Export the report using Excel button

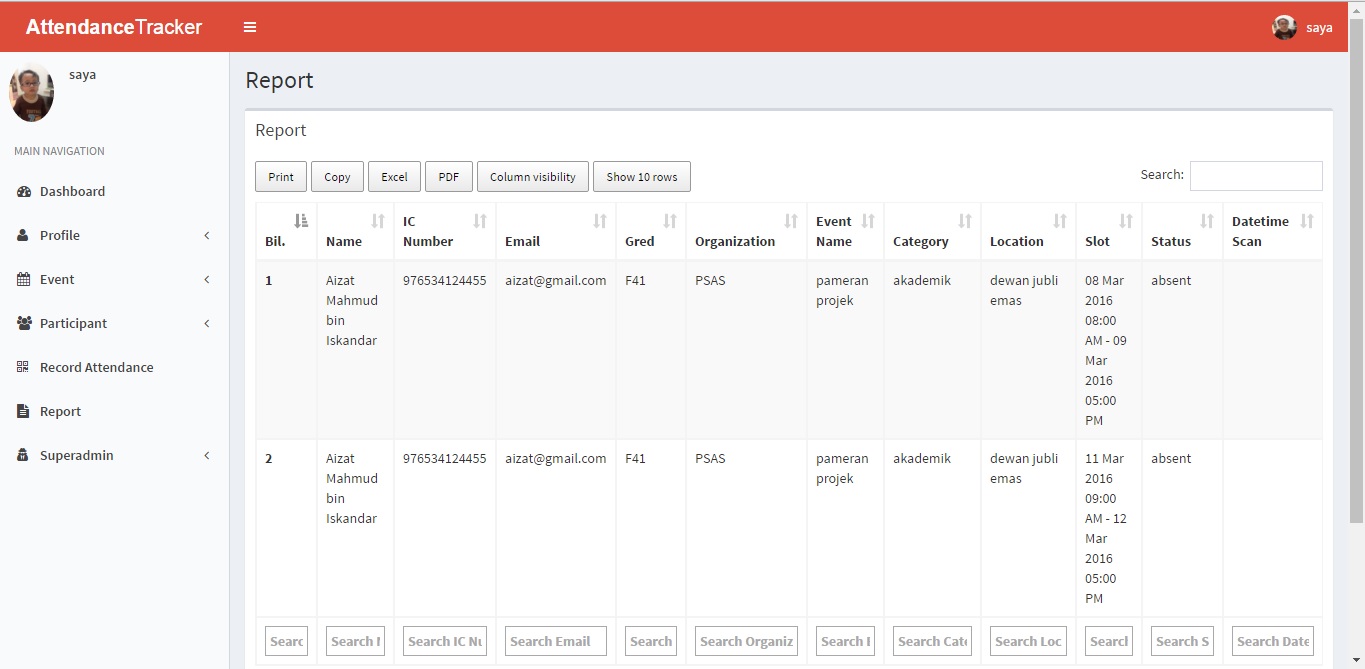tap(394, 177)
